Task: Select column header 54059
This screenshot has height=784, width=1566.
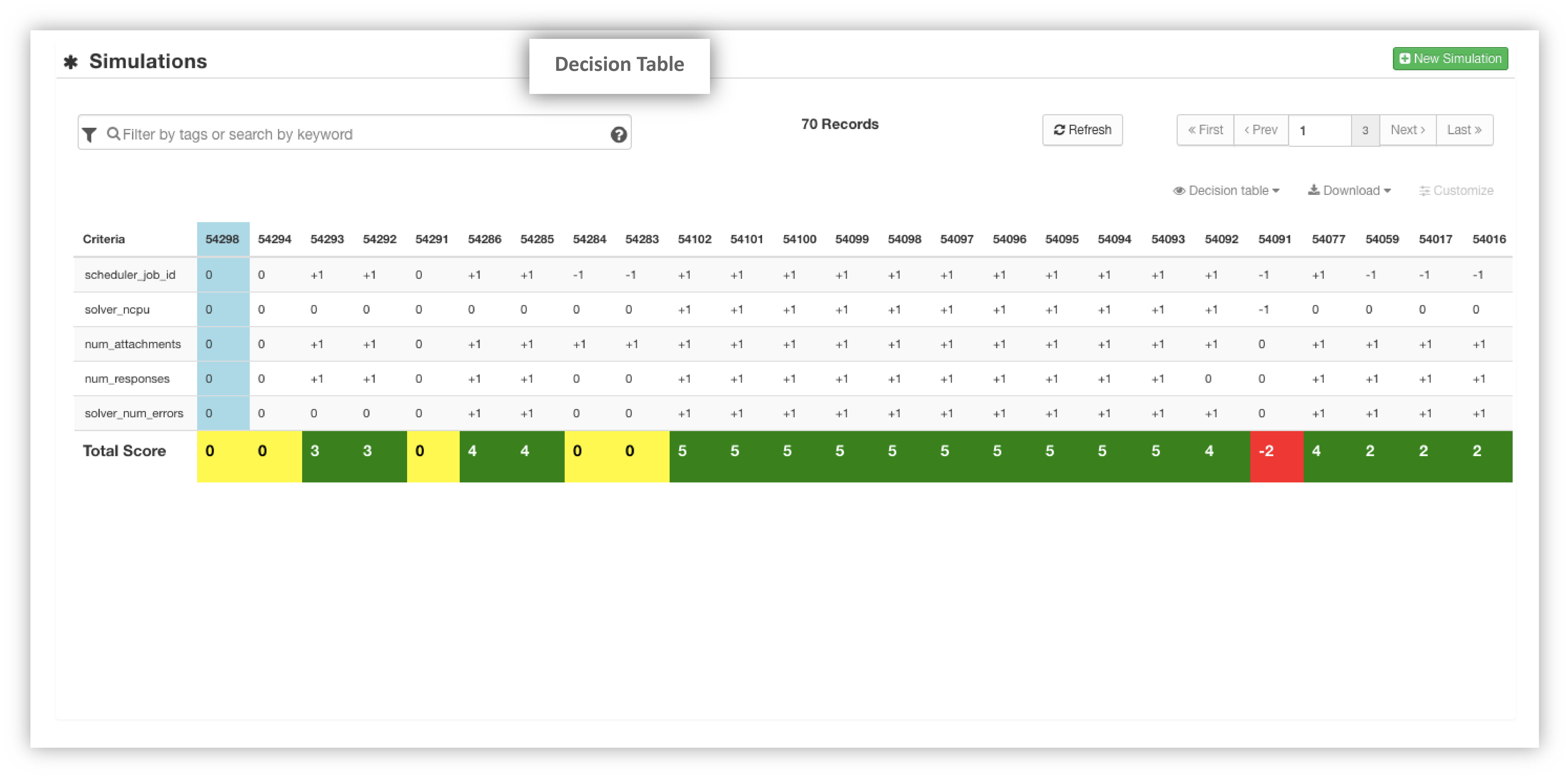Action: (x=1382, y=239)
